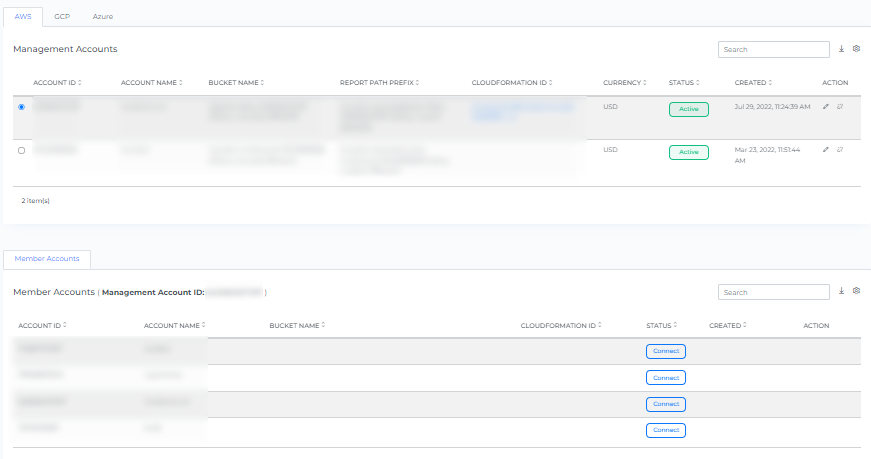Viewport: 871px width, 459px height.
Task: Select the first management account radio button
Action: [22, 107]
